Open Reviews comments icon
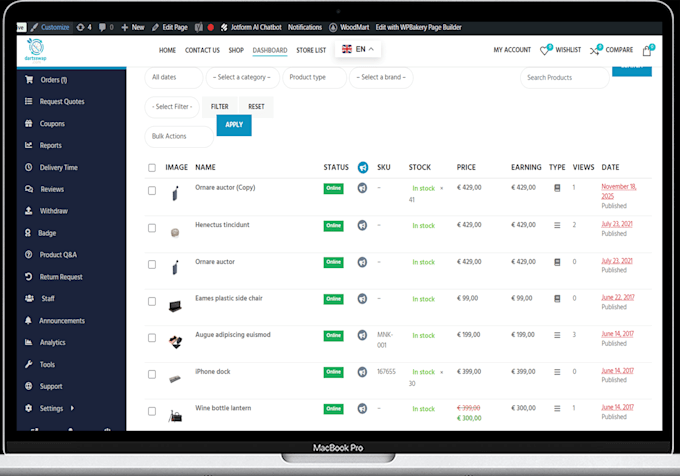Viewport: 680px width, 476px height. [x=29, y=189]
